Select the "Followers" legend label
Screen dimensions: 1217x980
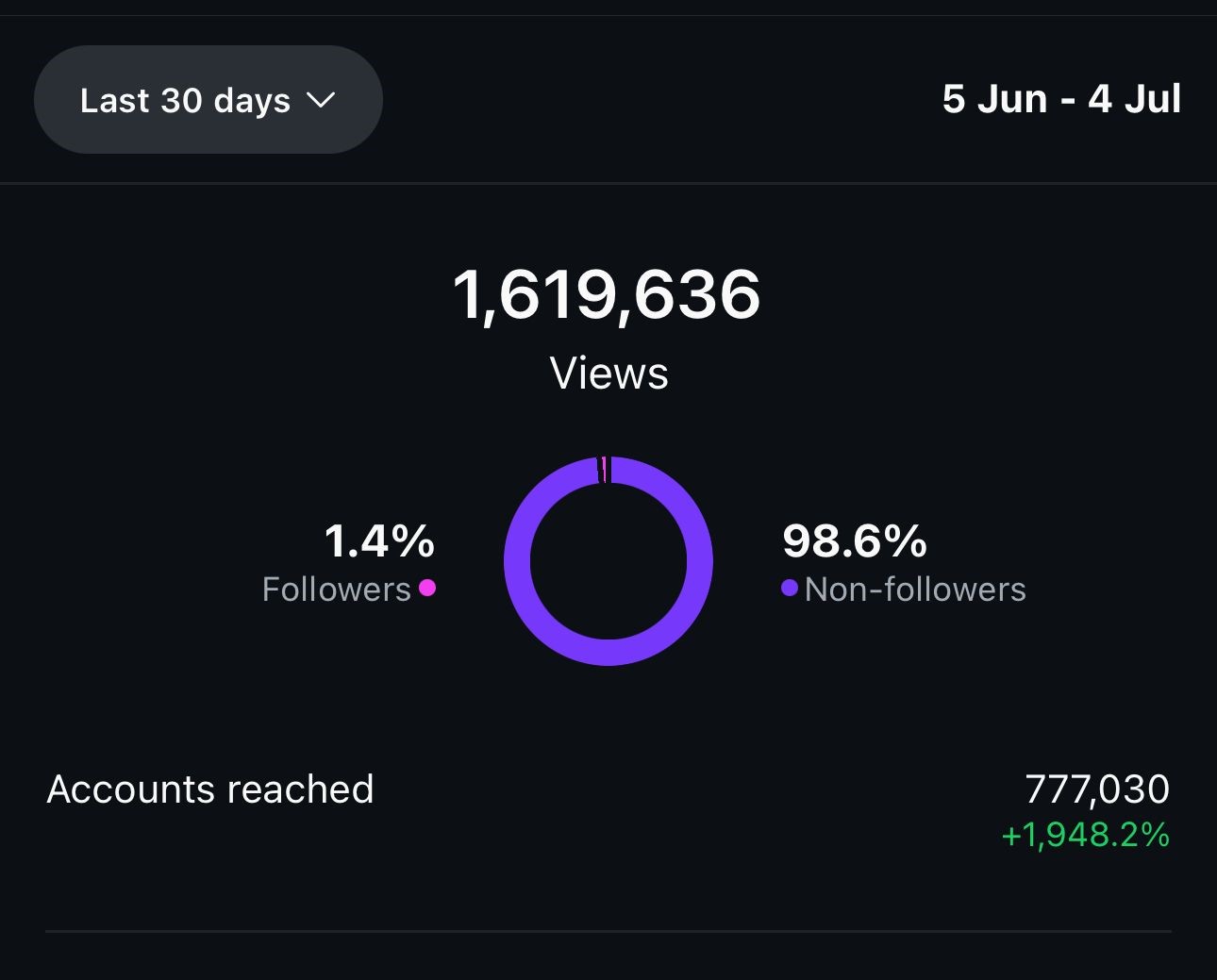point(336,590)
